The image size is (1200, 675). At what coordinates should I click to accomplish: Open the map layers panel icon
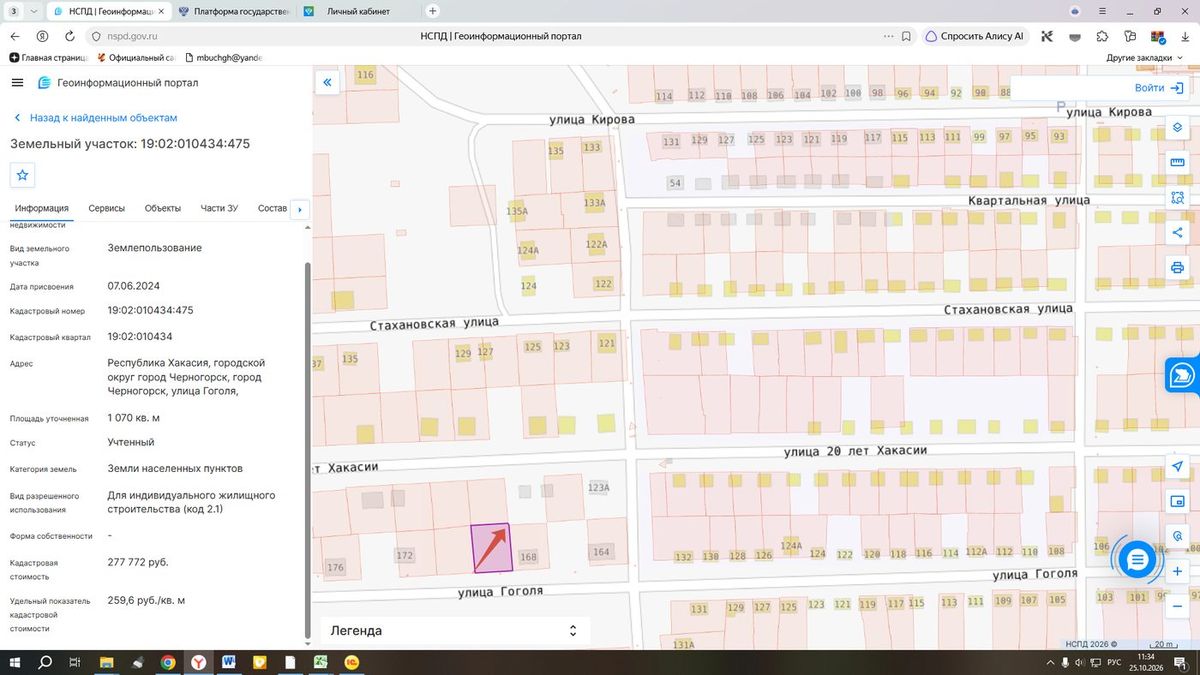pyautogui.click(x=1177, y=129)
